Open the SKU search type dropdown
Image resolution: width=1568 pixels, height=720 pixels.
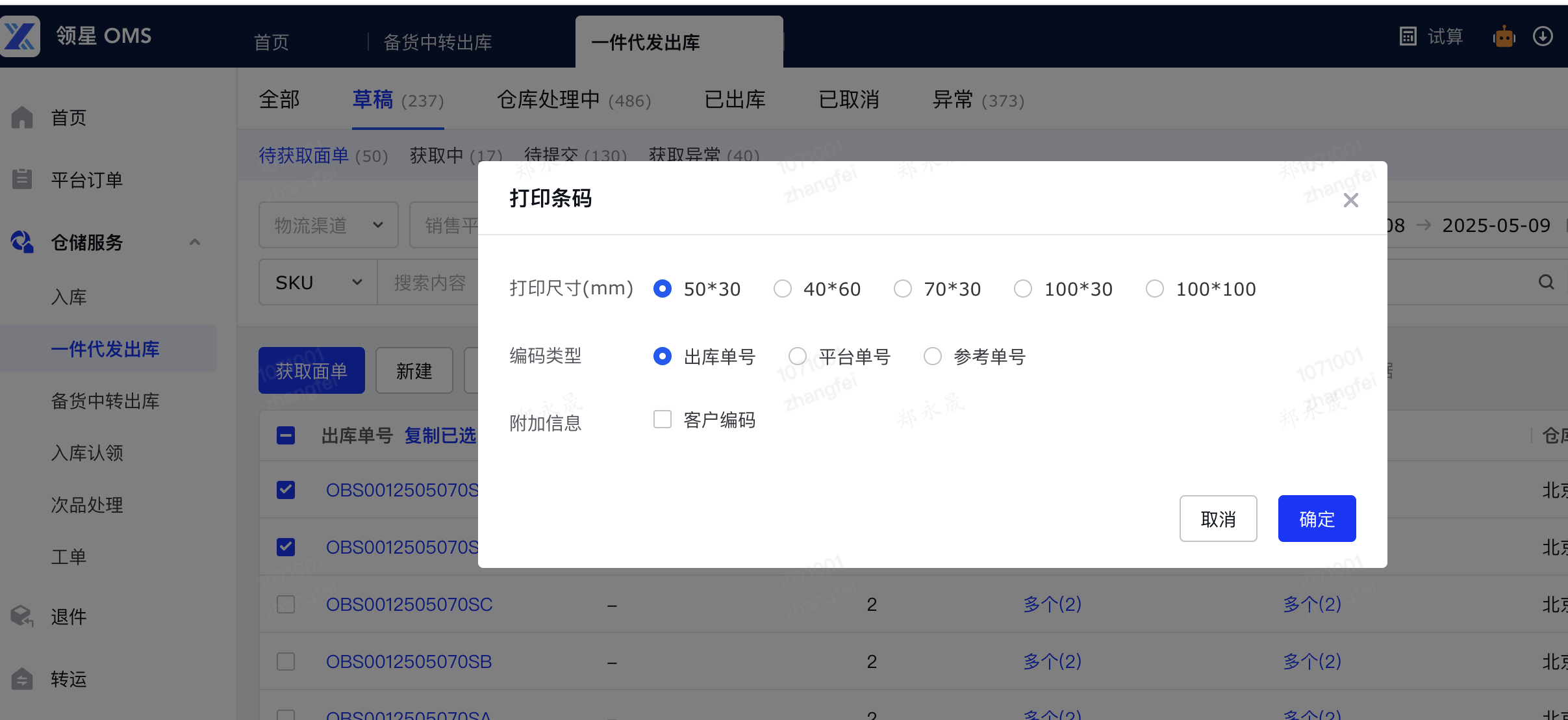(318, 282)
